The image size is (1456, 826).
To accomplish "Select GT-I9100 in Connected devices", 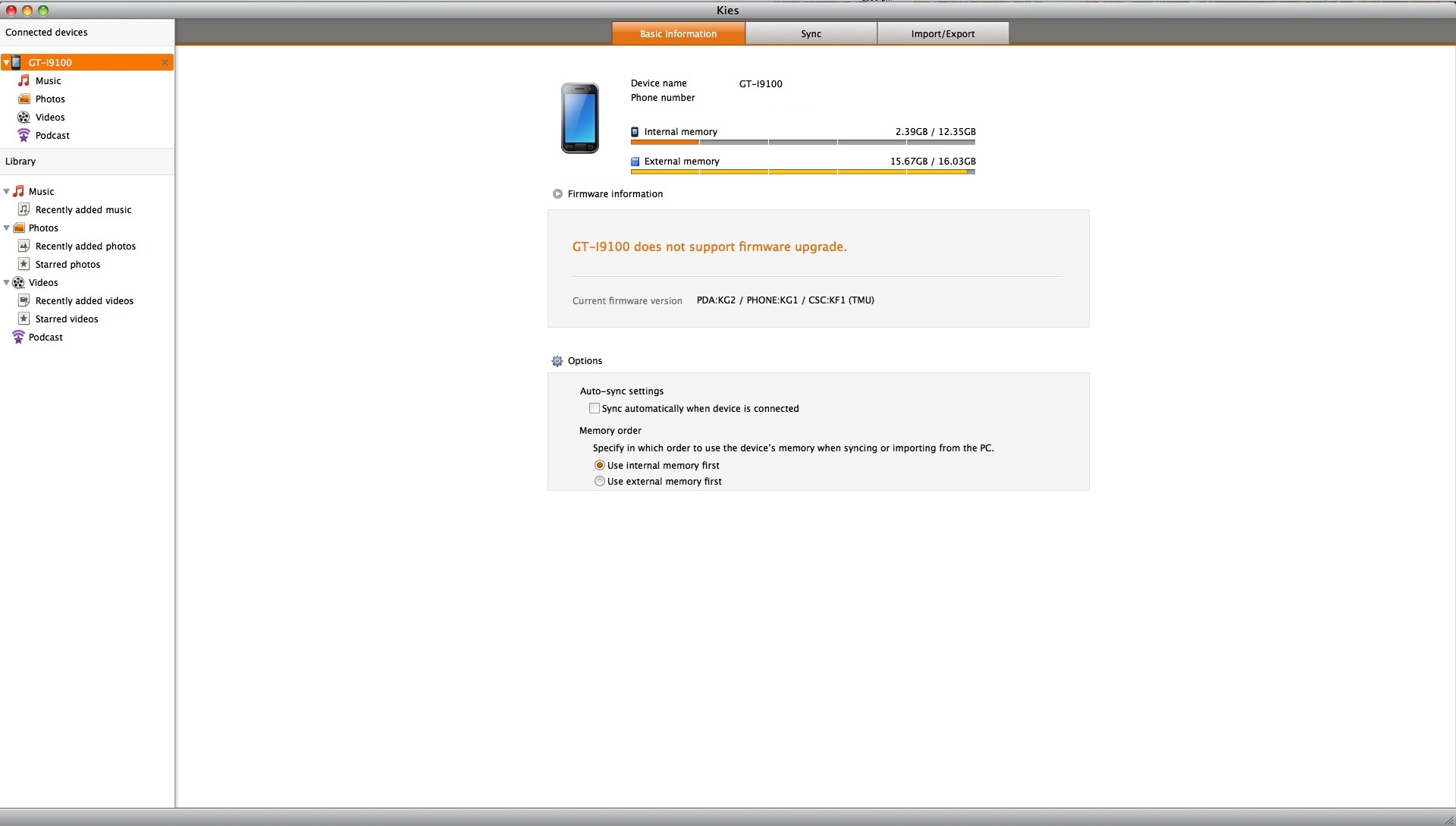I will pos(87,62).
